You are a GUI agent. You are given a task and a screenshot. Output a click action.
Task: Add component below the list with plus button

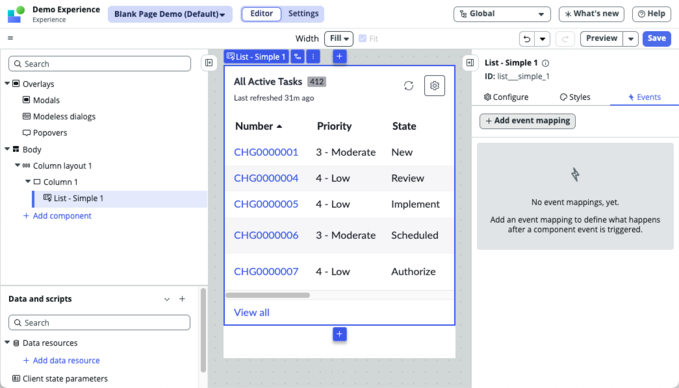coord(340,334)
